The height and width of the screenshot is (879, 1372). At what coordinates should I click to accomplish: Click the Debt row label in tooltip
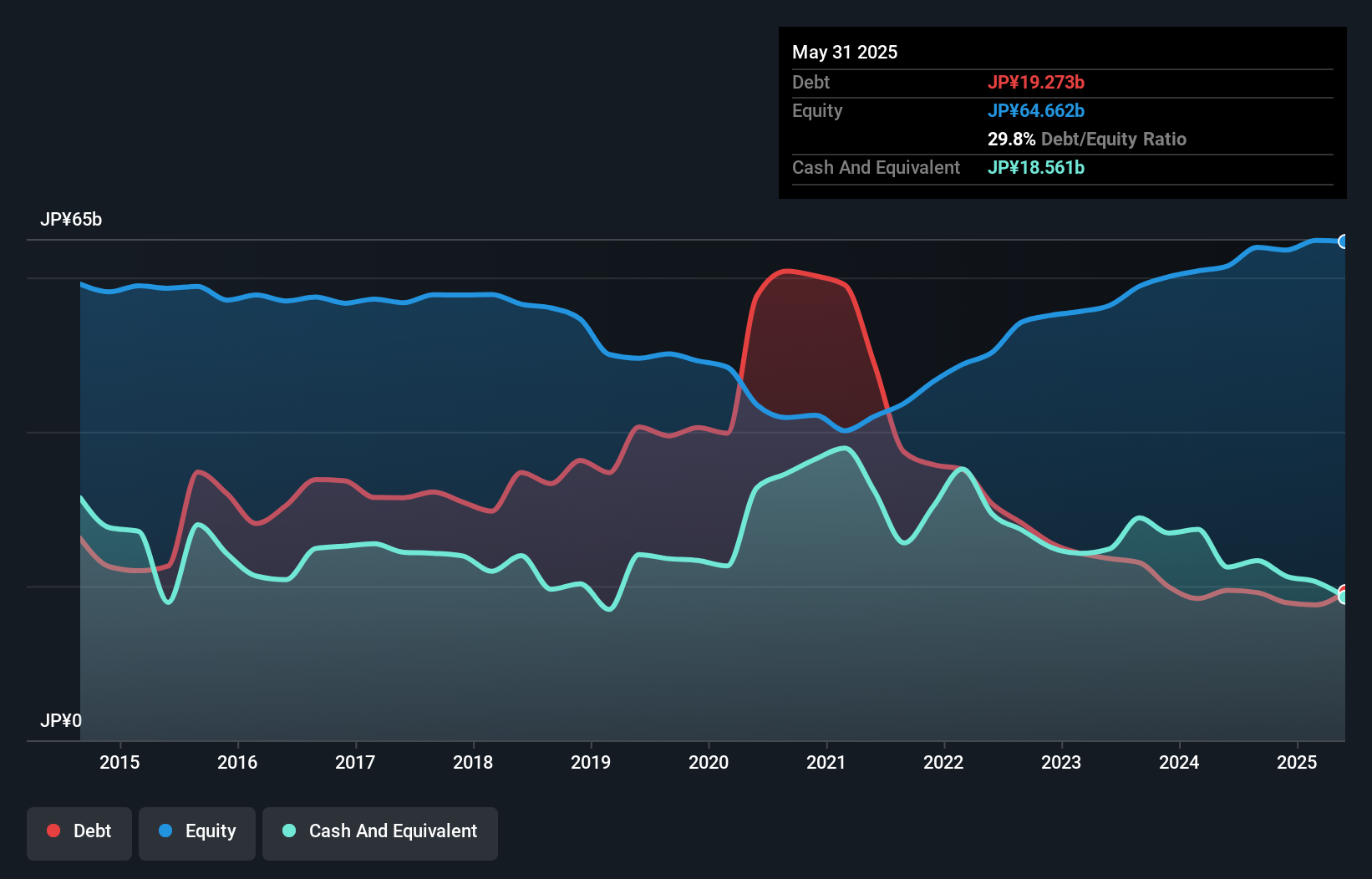(810, 82)
